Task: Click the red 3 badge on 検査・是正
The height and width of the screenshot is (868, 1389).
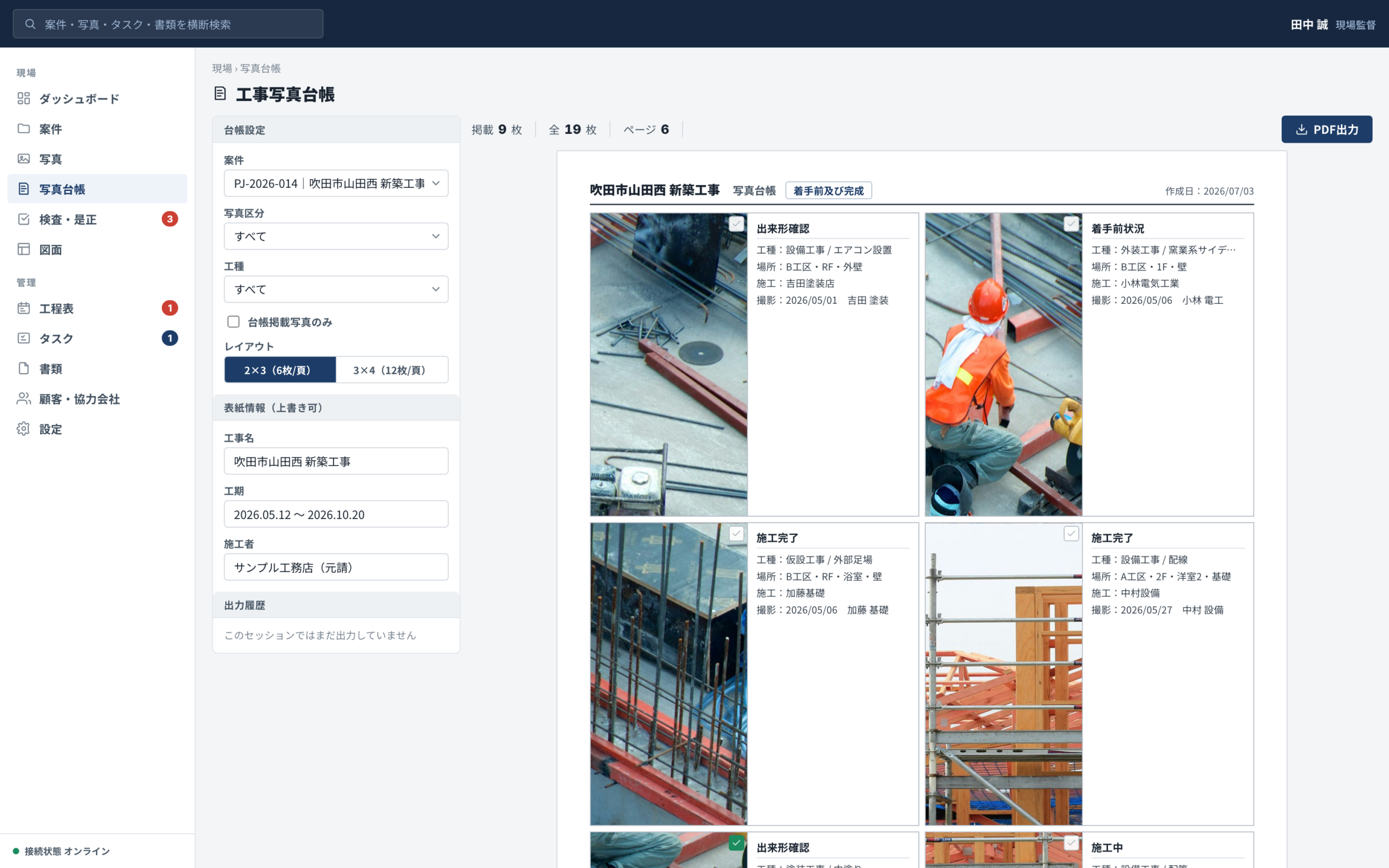Action: pos(170,219)
